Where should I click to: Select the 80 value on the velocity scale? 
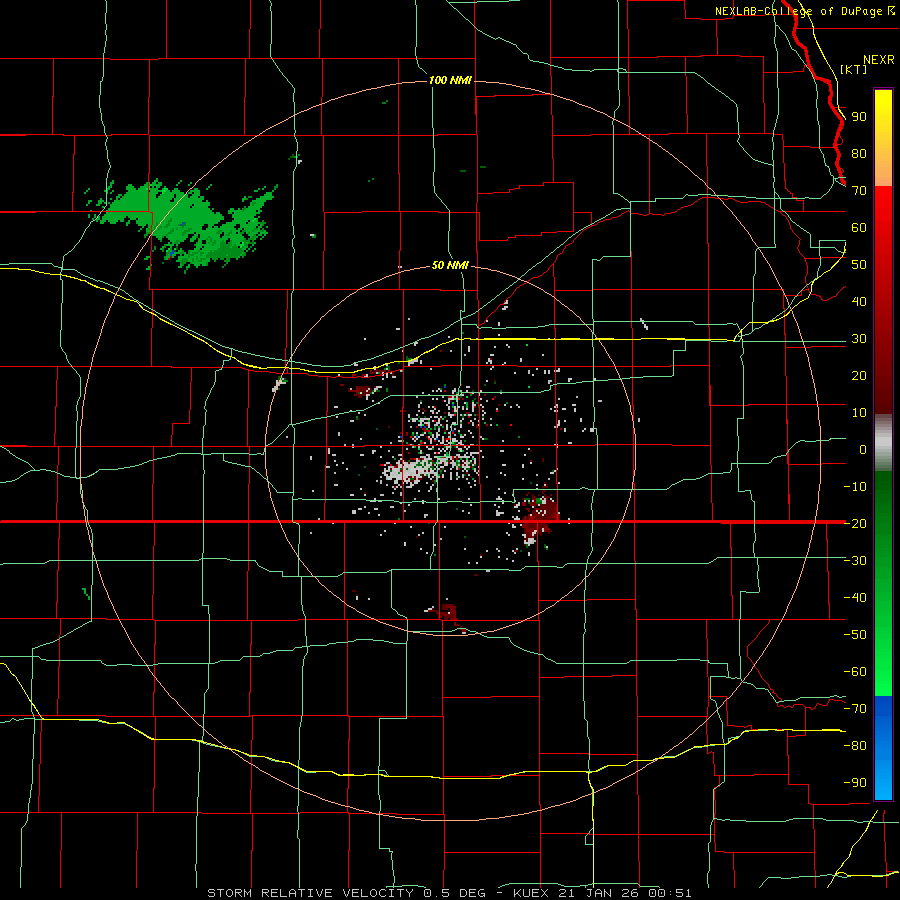859,154
